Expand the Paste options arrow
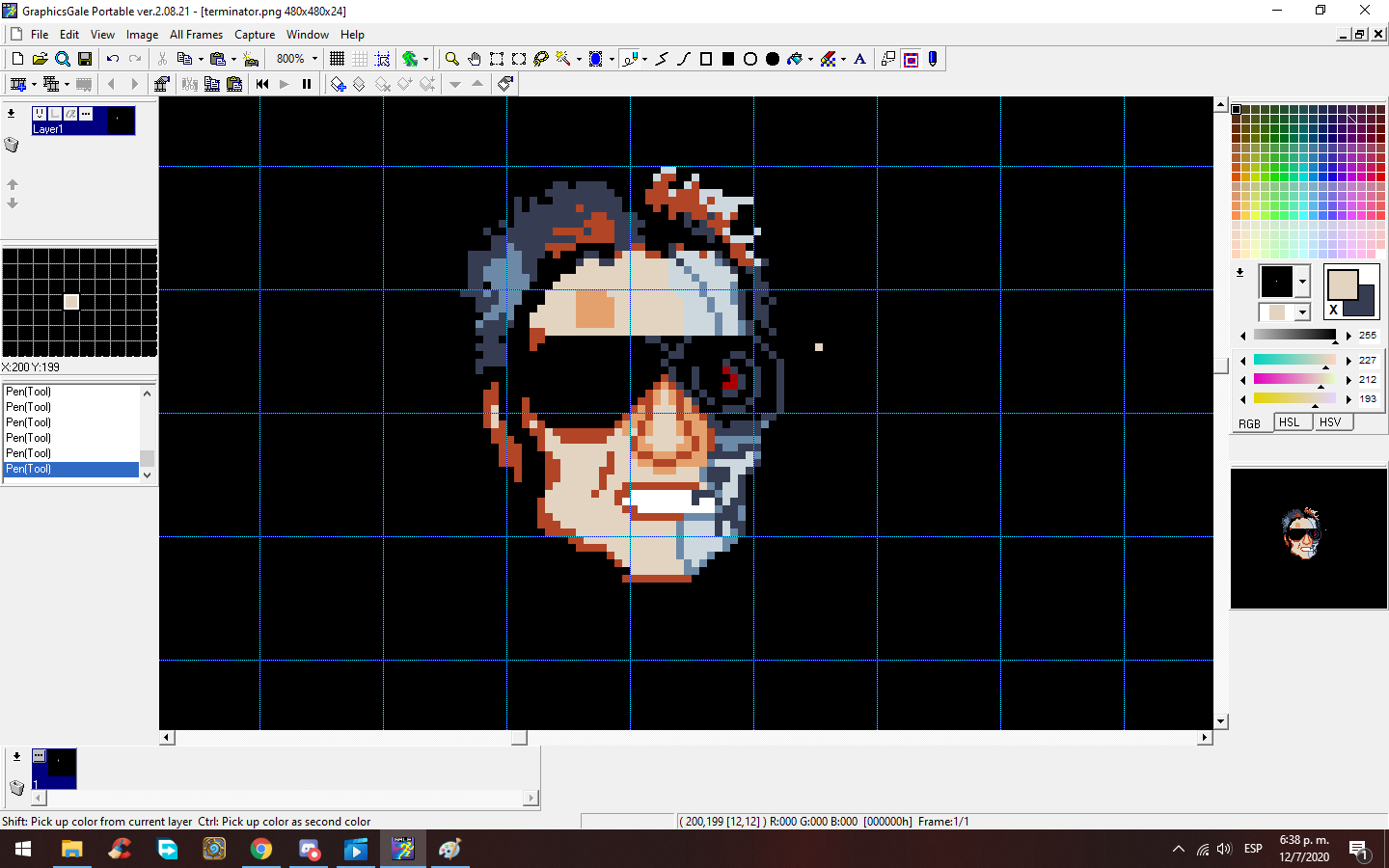 pyautogui.click(x=233, y=59)
